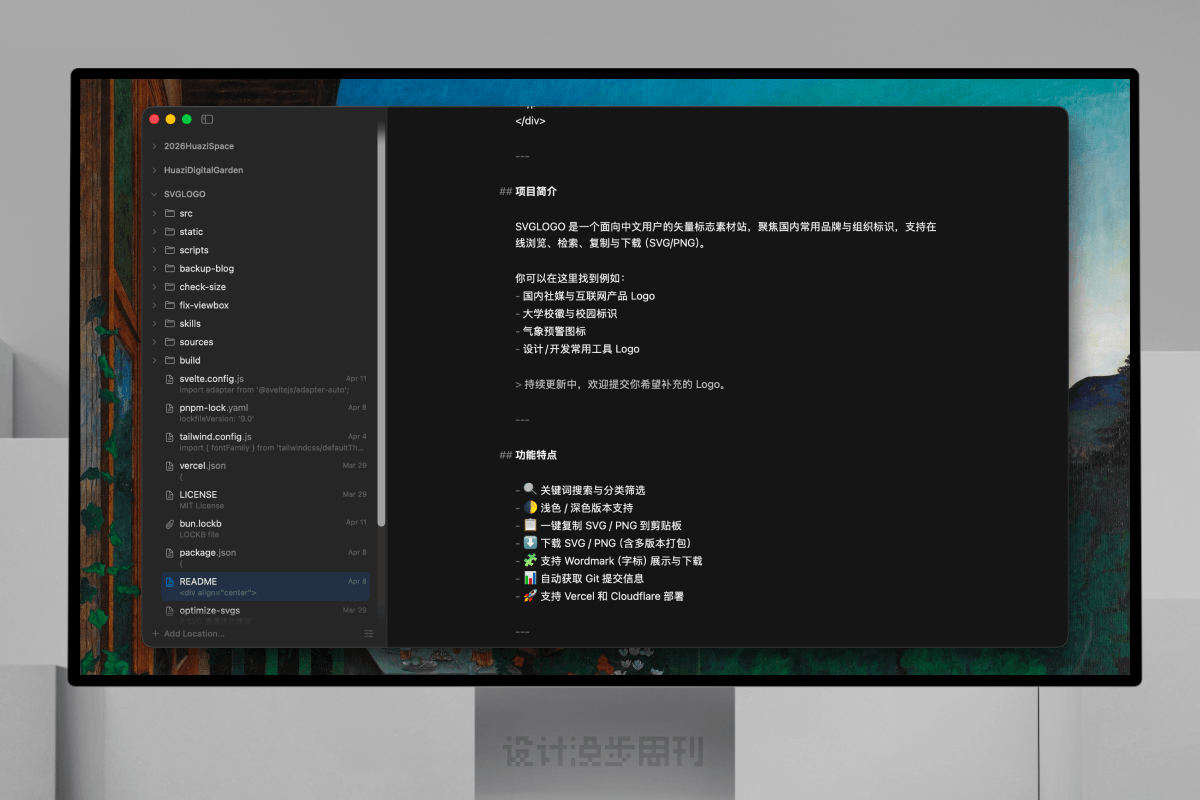Click the sidebar filter settings icon
The height and width of the screenshot is (800, 1200).
pos(368,634)
